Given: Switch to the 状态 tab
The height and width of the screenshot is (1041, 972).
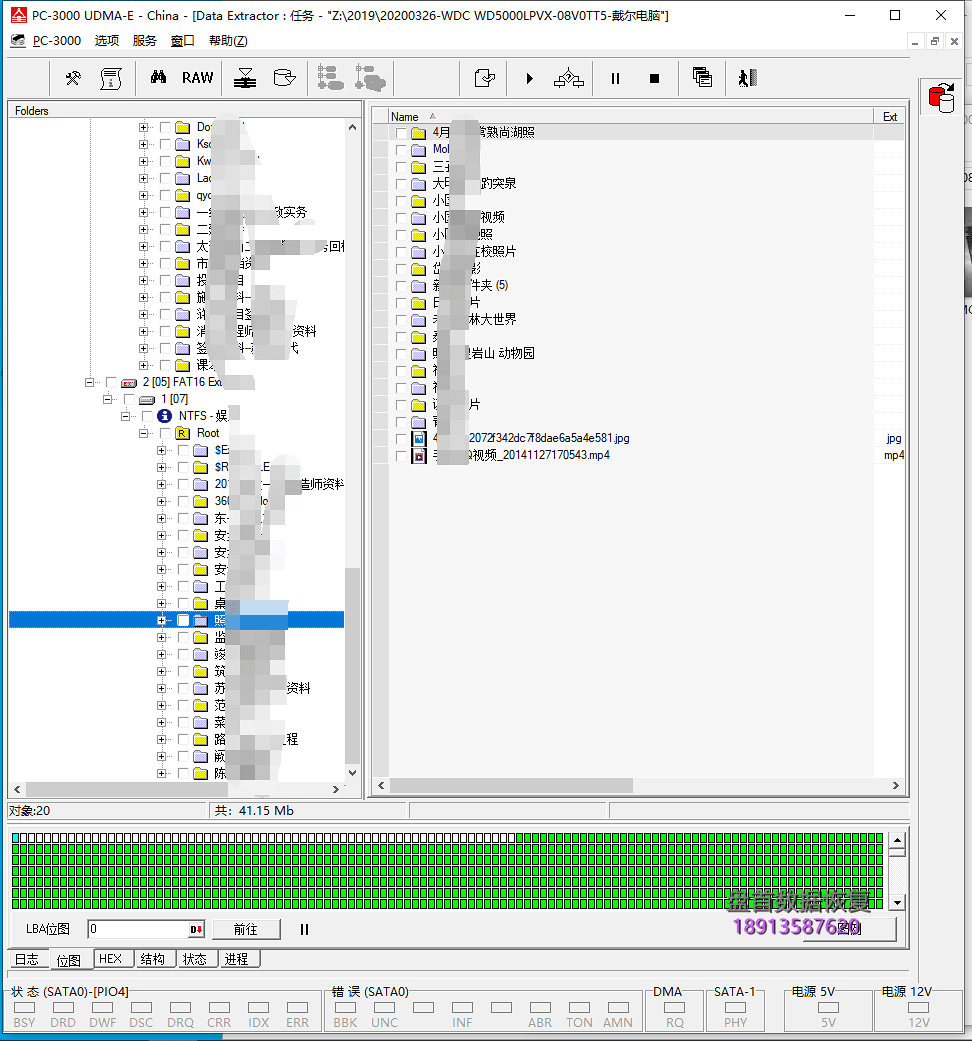Looking at the screenshot, I should tap(195, 959).
